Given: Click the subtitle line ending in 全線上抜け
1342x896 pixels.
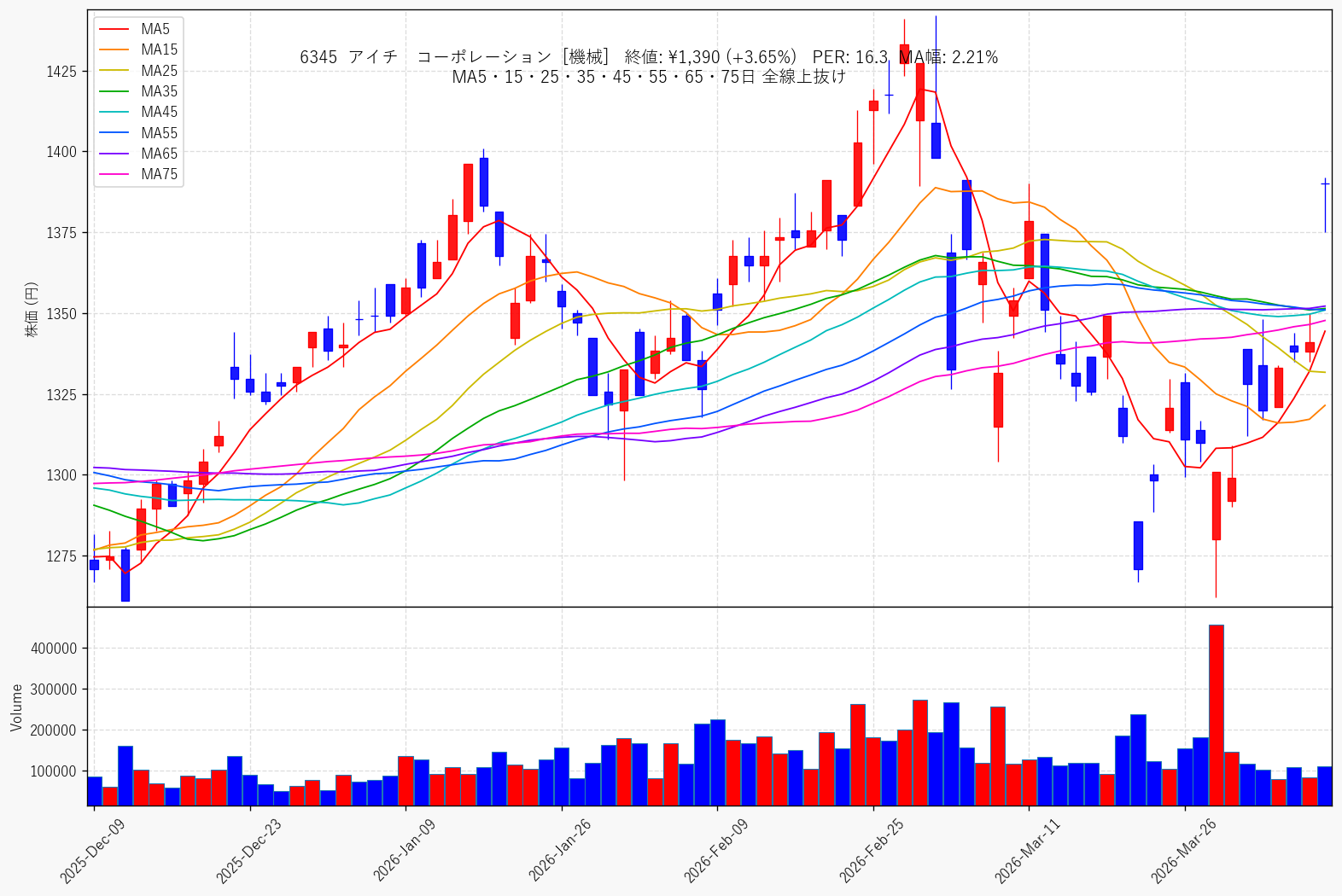Looking at the screenshot, I should tap(649, 77).
